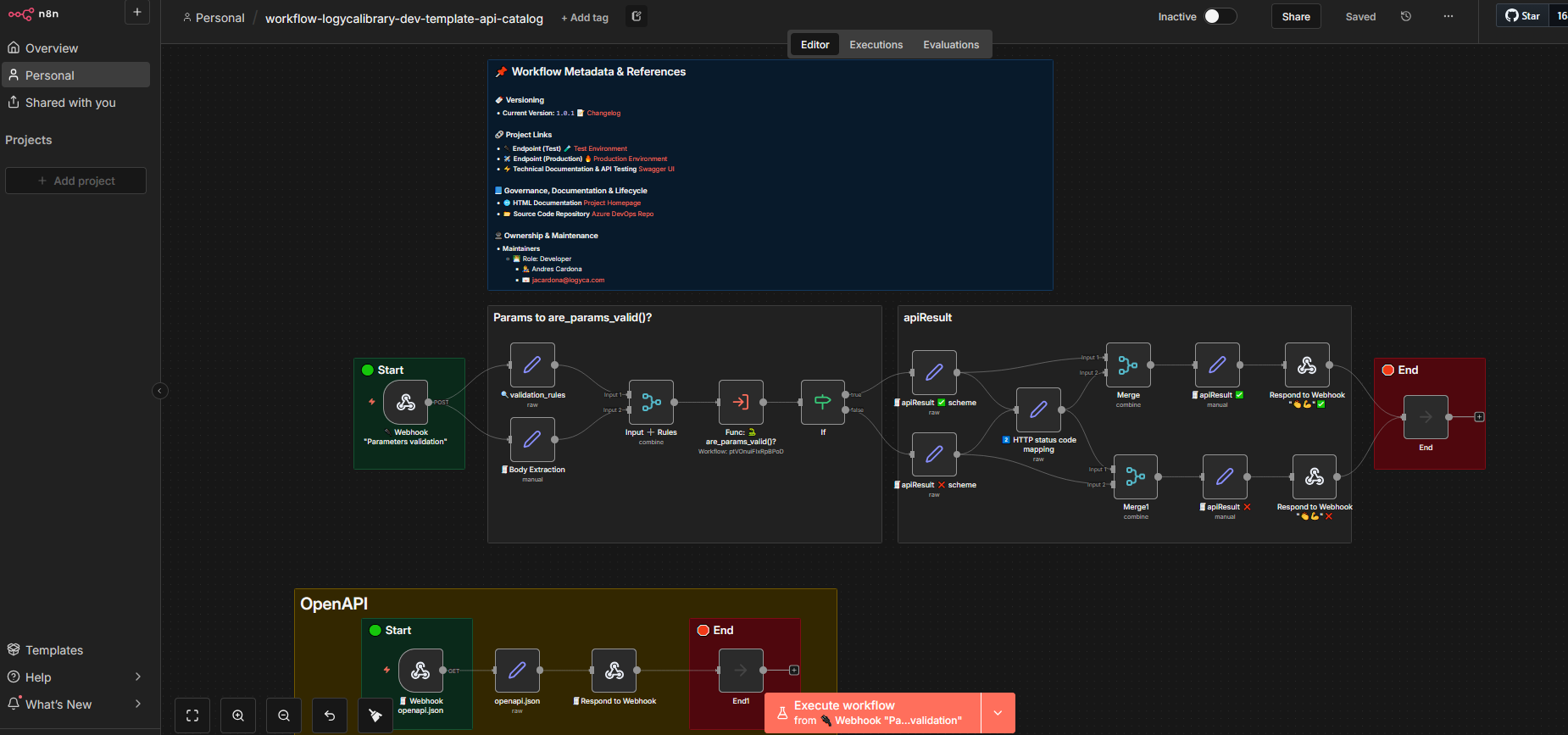Select the "Parameters validation" Webhook node

405,403
